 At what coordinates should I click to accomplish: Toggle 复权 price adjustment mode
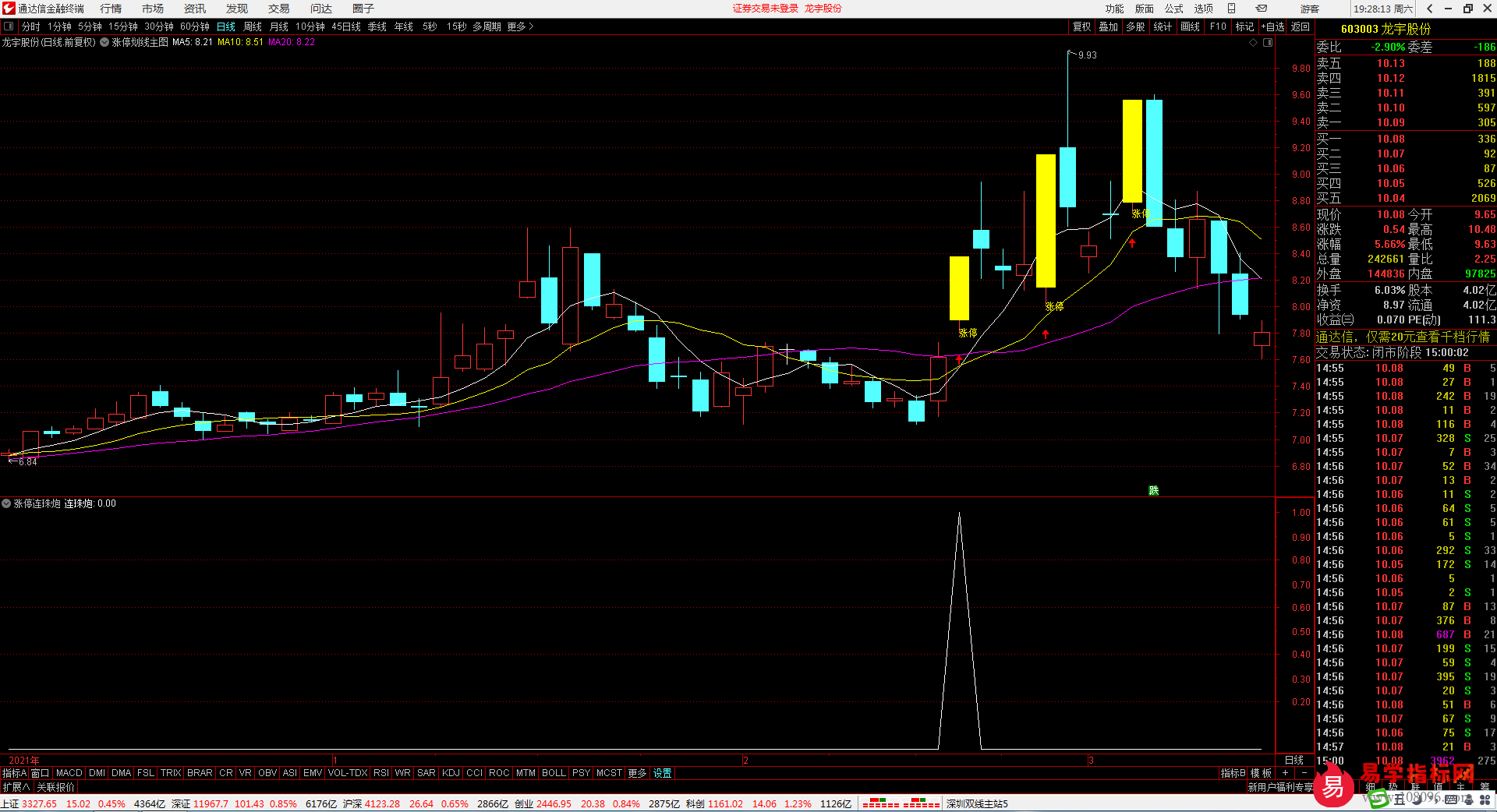pos(1081,26)
